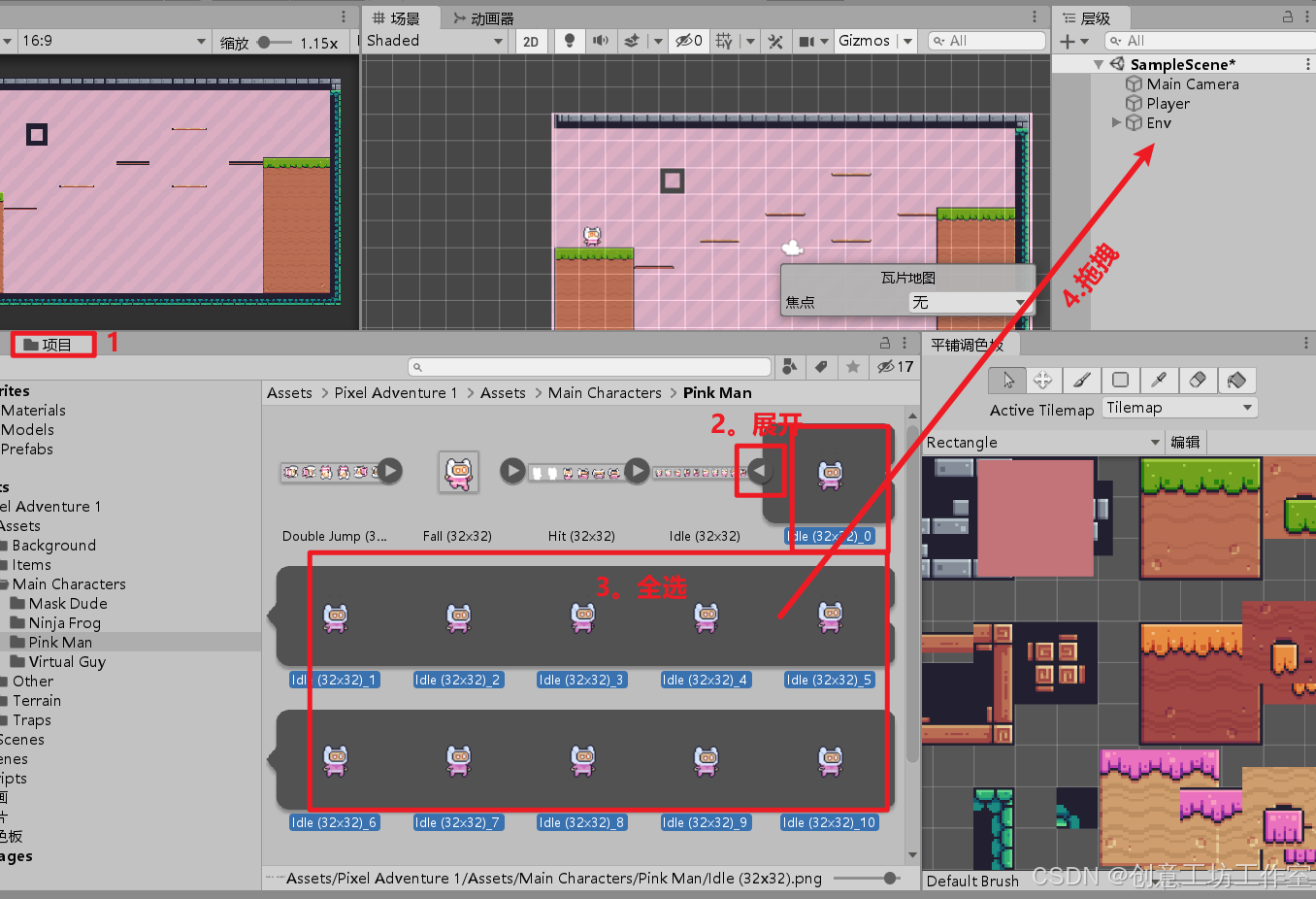Viewport: 1316px width, 899px height.
Task: Toggle Gizmos button in Scene view
Action: click(864, 41)
